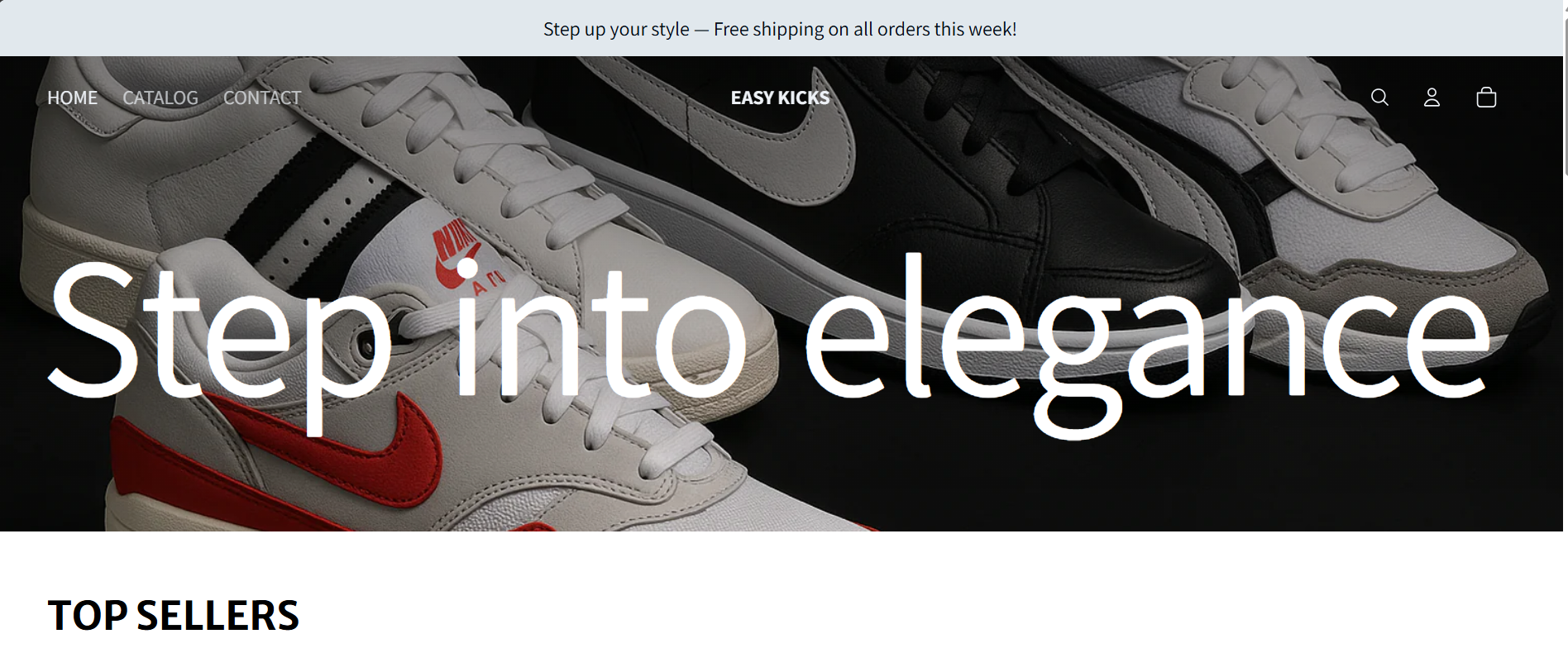Click the word 'into' in the hero headline
This screenshot has height=672, width=1568.
click(x=601, y=329)
